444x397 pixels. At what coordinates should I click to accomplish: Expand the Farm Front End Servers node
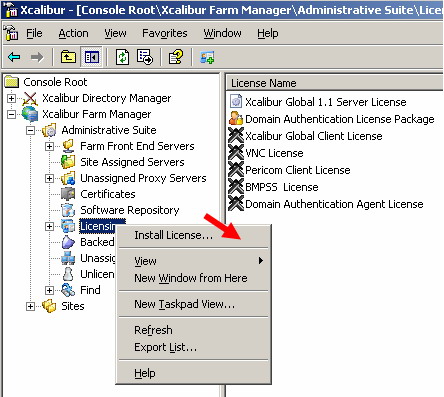(49, 146)
